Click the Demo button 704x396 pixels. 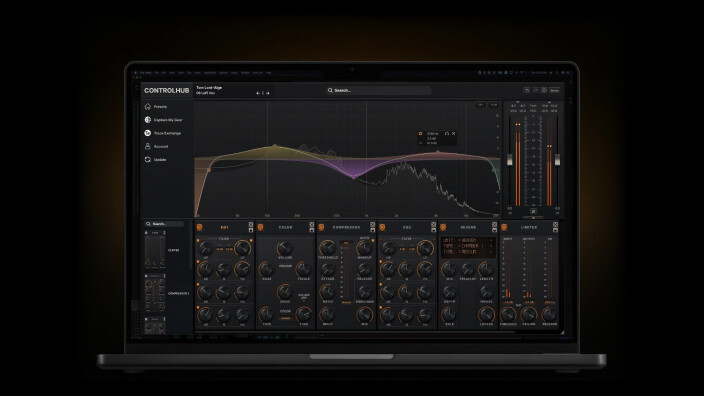coord(554,90)
